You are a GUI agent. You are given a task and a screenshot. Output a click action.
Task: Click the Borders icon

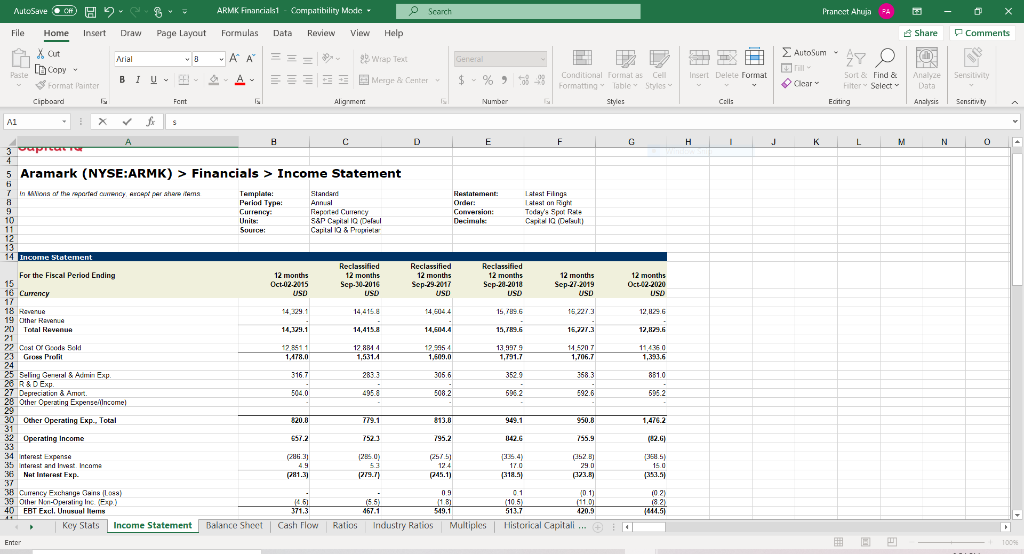pyautogui.click(x=184, y=80)
